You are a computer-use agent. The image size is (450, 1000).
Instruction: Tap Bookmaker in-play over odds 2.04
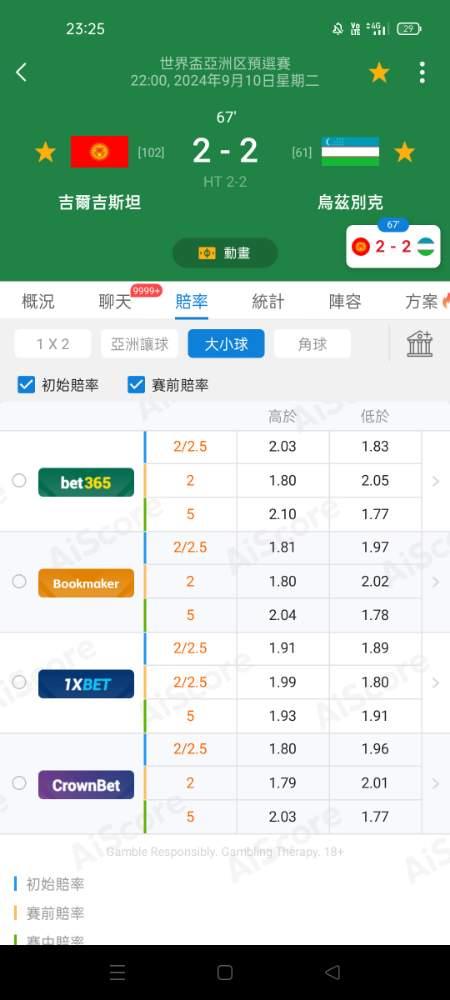(x=283, y=615)
